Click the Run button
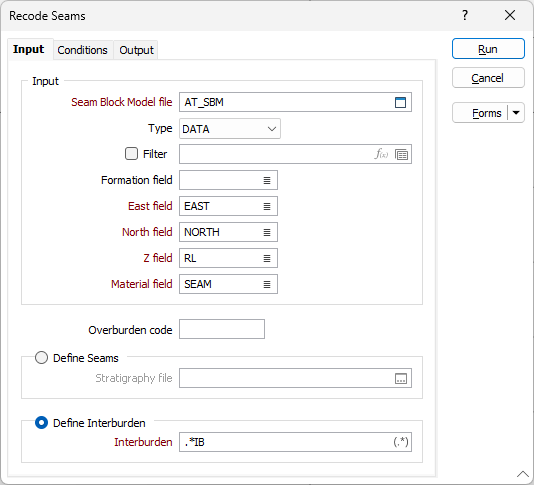Viewport: 534px width, 485px height. tap(488, 49)
